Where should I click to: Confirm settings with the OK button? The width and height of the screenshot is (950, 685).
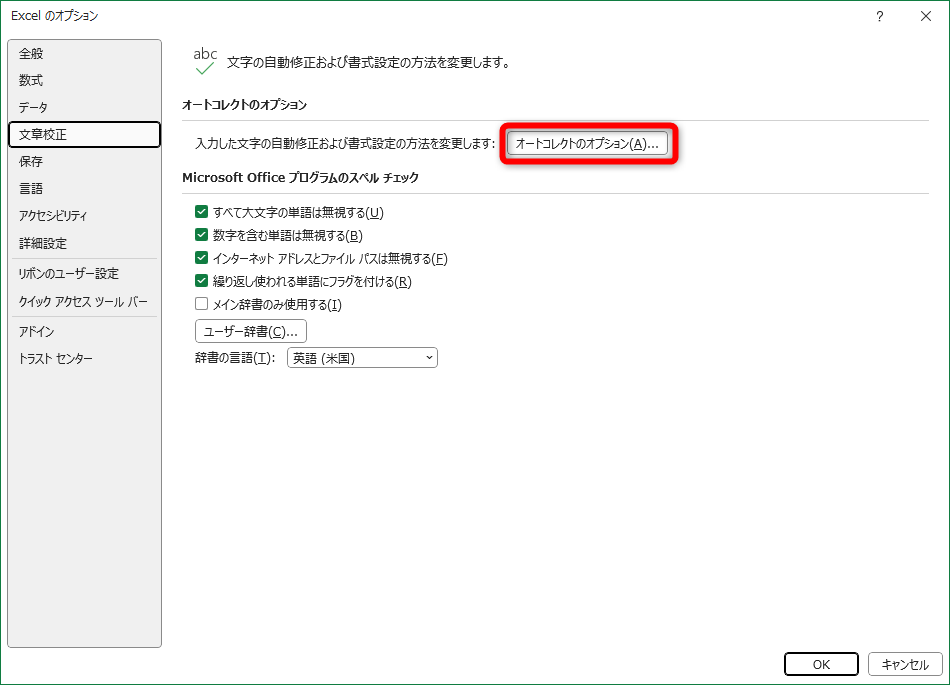(x=821, y=664)
